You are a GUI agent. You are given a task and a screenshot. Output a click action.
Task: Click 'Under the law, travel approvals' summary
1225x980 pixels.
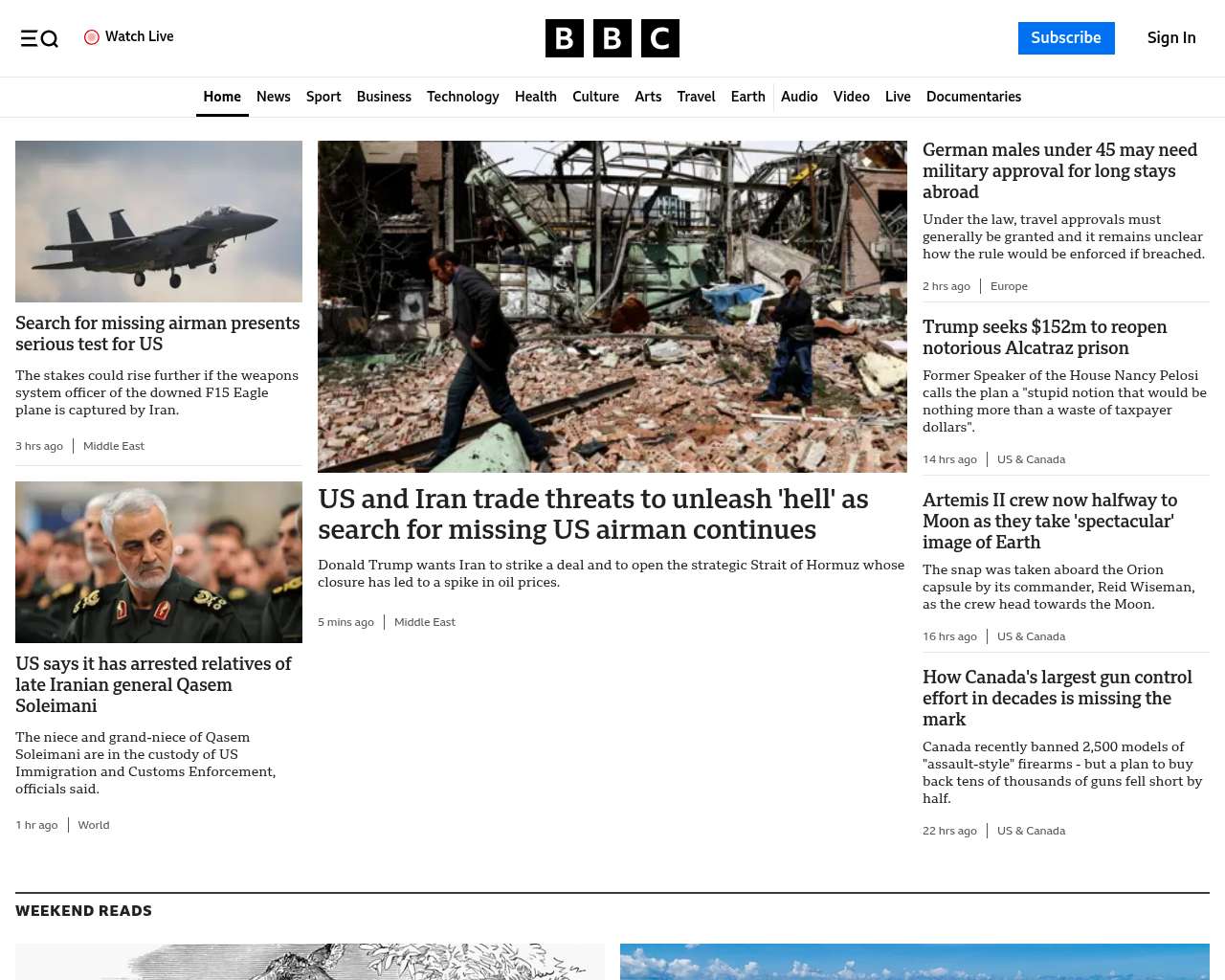1063,236
